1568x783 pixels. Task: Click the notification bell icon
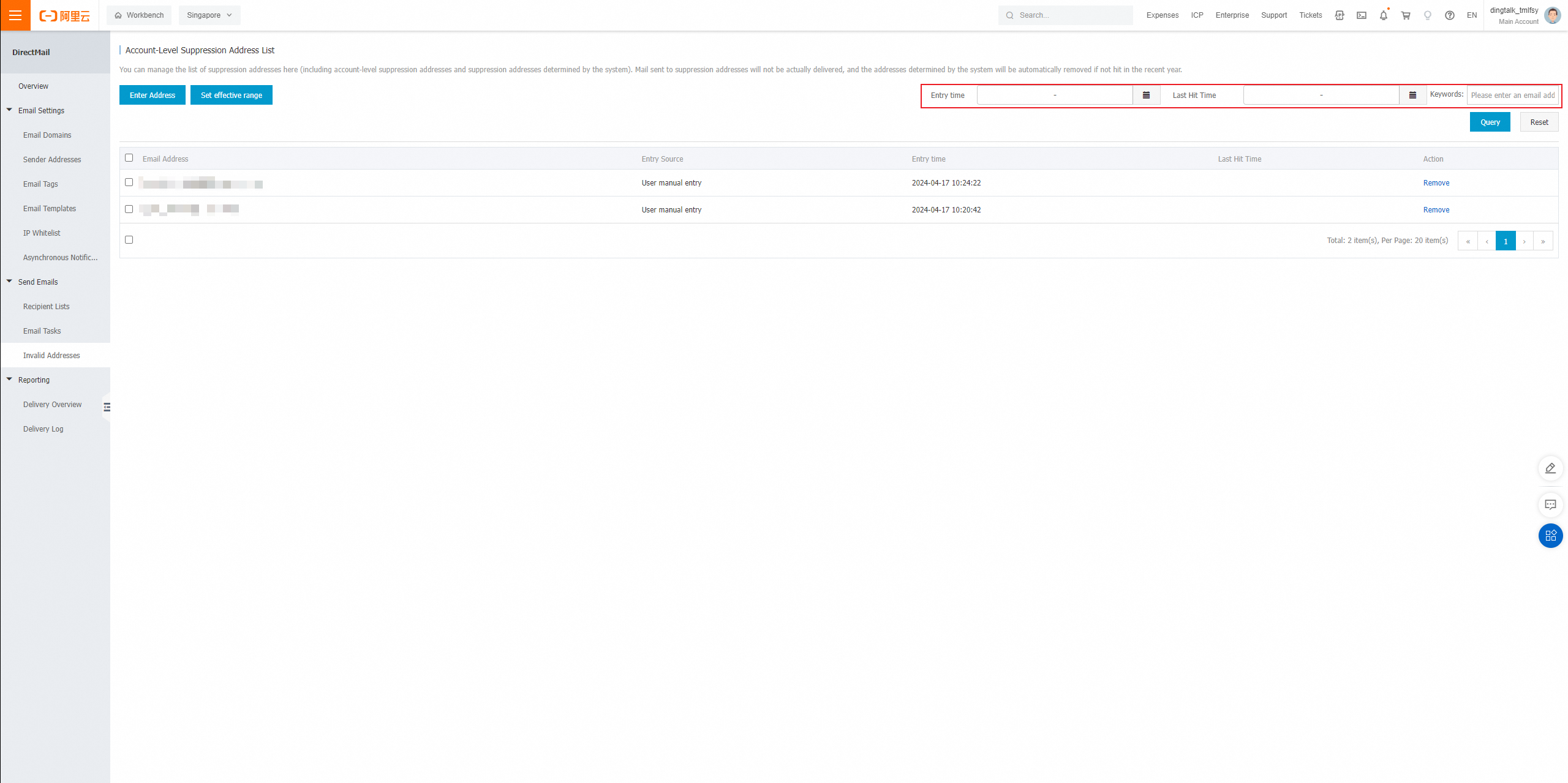pos(1384,15)
